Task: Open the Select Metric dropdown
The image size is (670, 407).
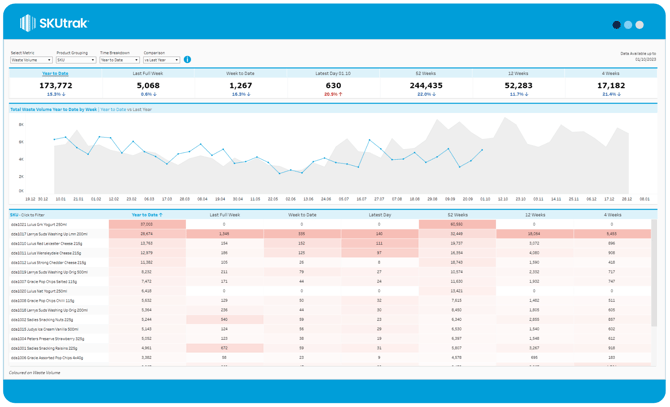Action: tap(30, 60)
